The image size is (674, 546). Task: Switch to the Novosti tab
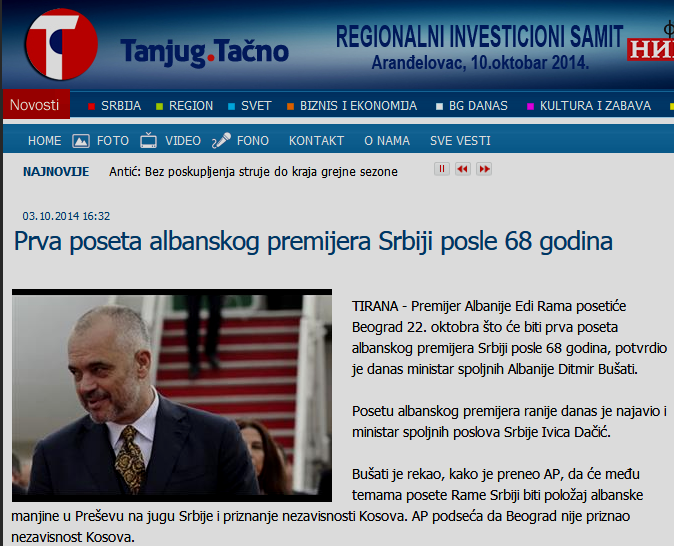coord(35,105)
